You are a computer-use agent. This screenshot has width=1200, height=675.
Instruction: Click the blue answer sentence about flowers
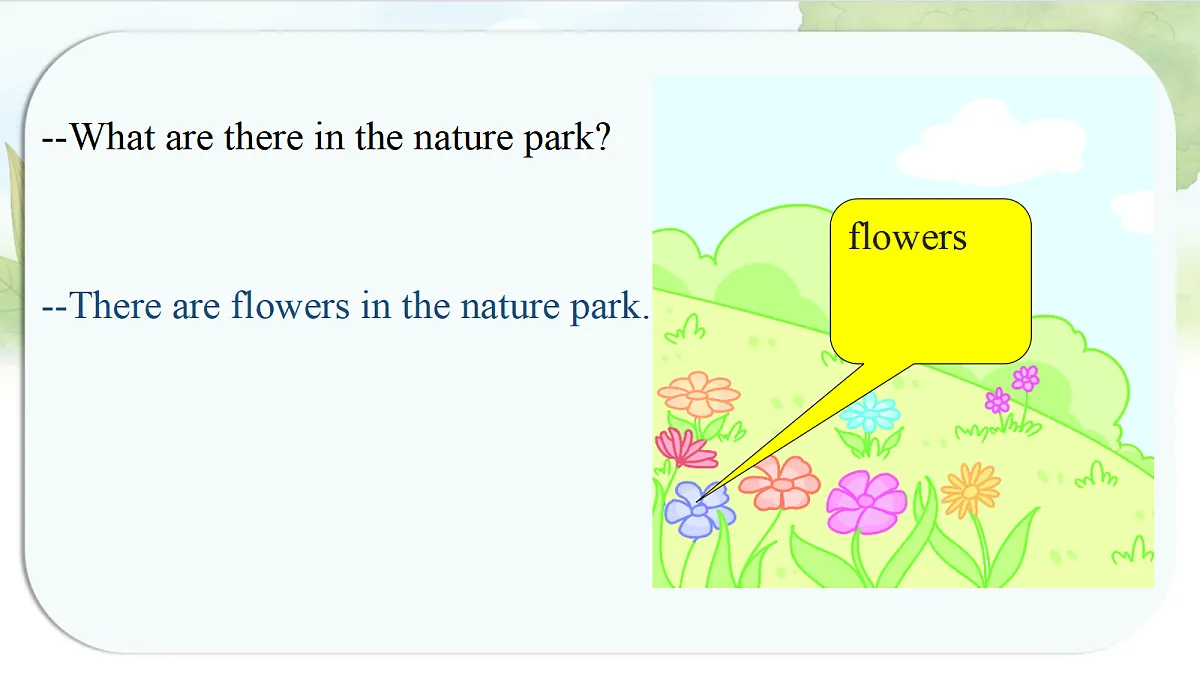346,304
